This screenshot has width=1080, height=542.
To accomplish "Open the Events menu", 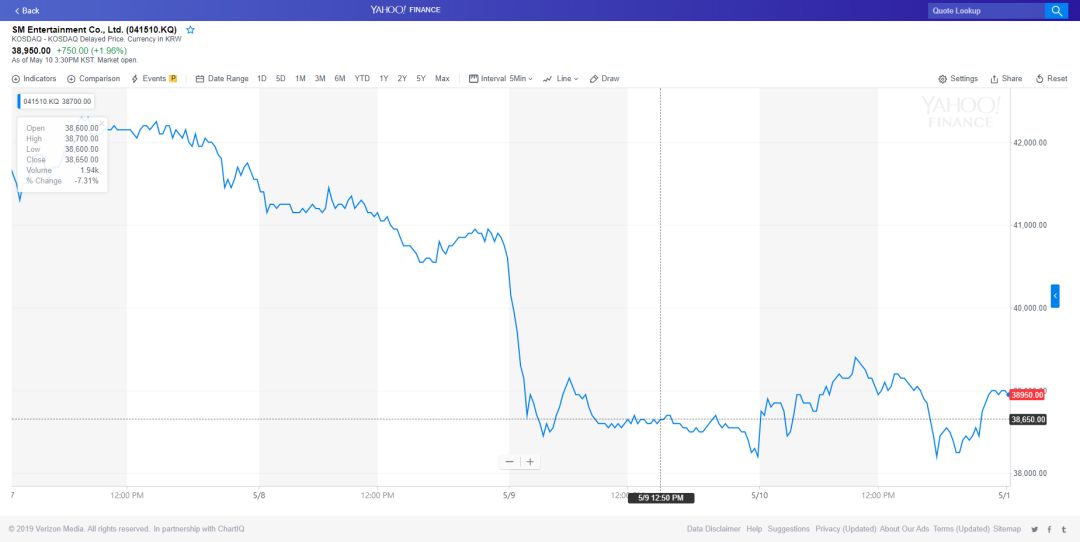I will tap(153, 79).
